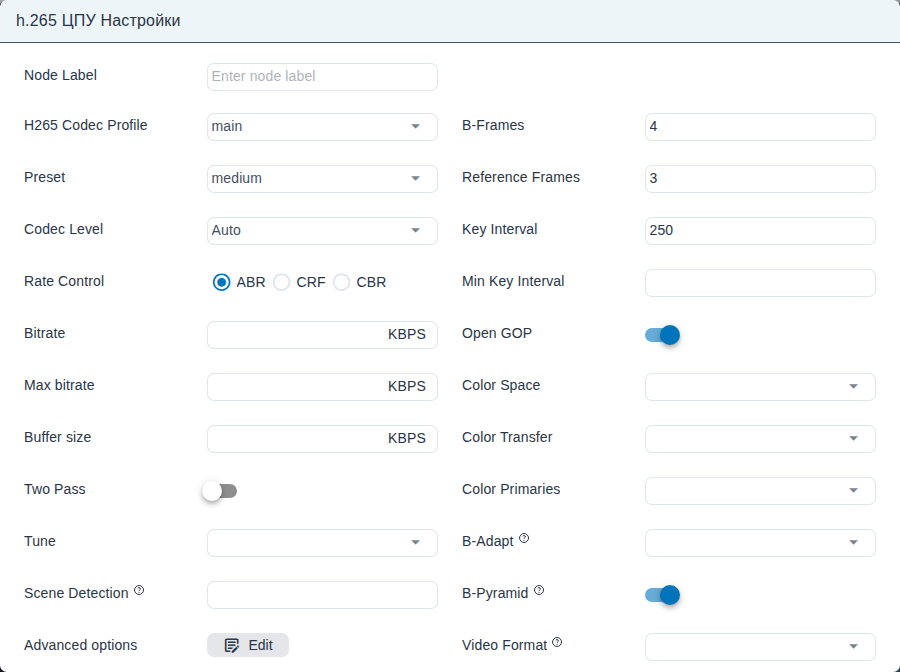
Task: Click the Video Format help question icon
Action: 557,642
